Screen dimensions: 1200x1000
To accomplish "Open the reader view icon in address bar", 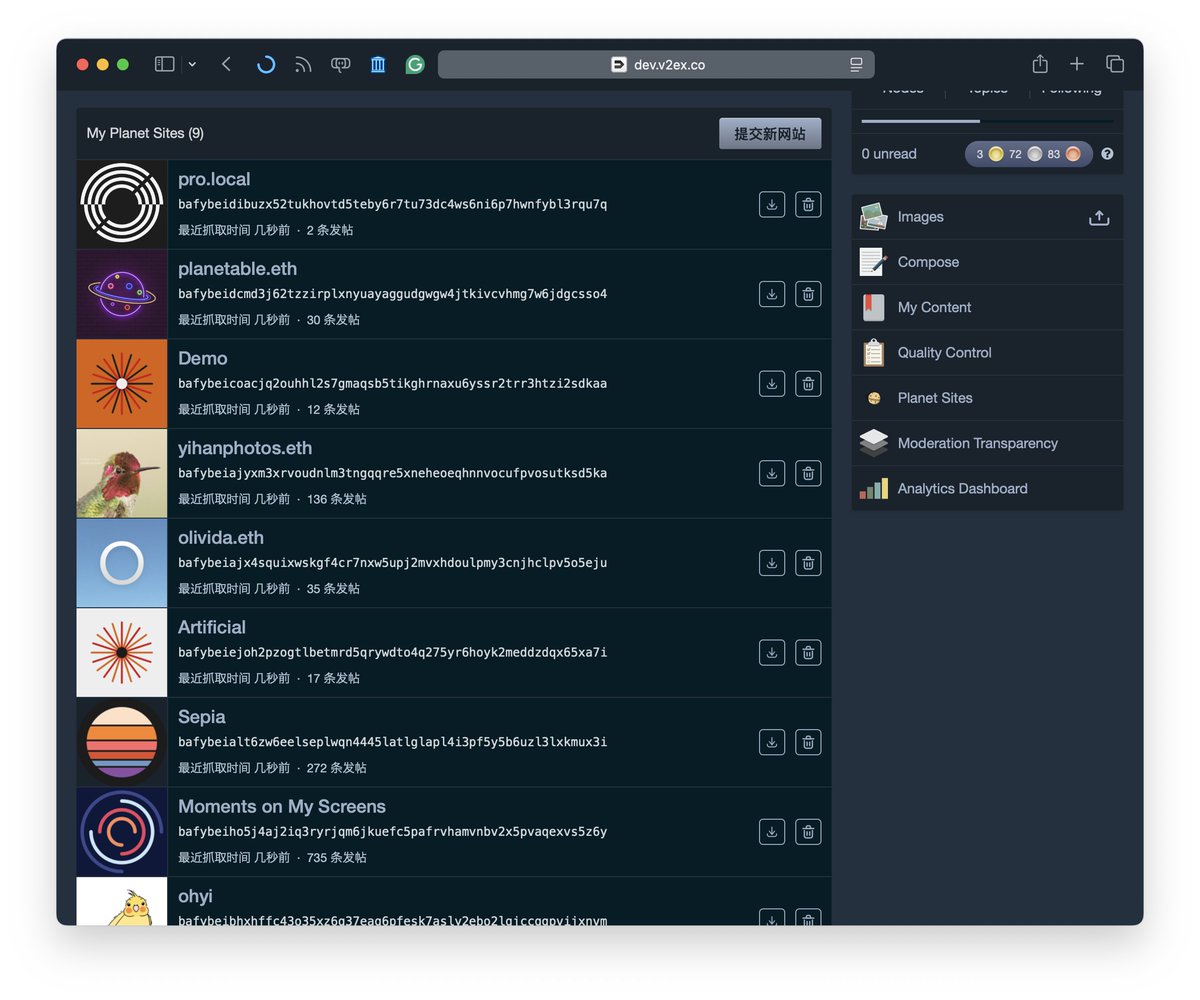I will click(856, 64).
